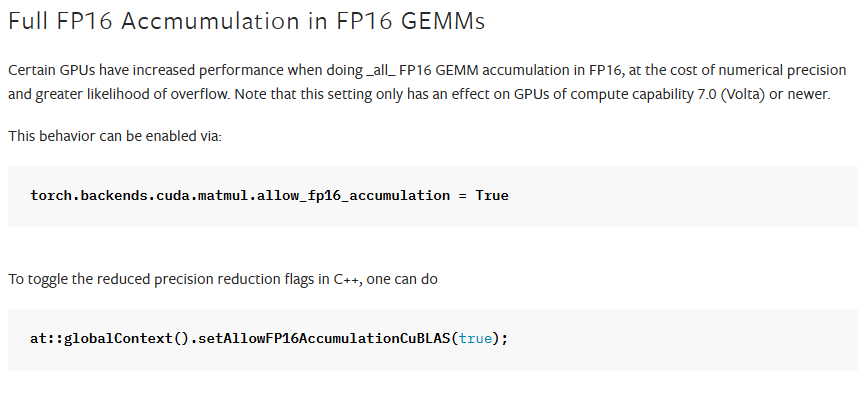Screen dimensions: 861x394
Task: Click "setAllowFP16AccumulationCuBLAS" in the C++ snippet
Action: (x=324, y=339)
